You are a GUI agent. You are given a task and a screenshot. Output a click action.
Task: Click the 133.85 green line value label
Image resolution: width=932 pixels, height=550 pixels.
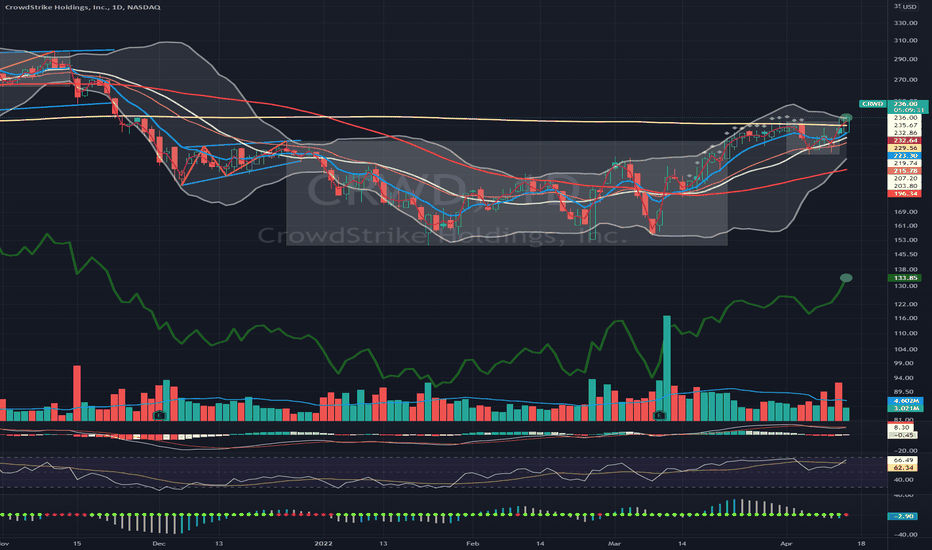click(903, 278)
